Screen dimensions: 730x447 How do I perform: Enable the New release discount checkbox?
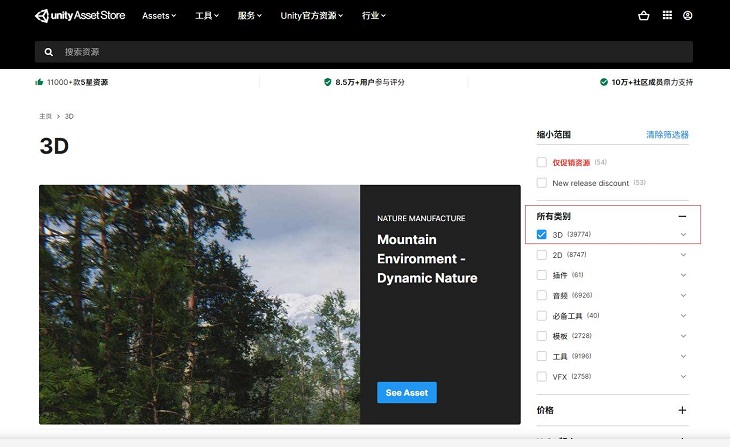click(542, 183)
